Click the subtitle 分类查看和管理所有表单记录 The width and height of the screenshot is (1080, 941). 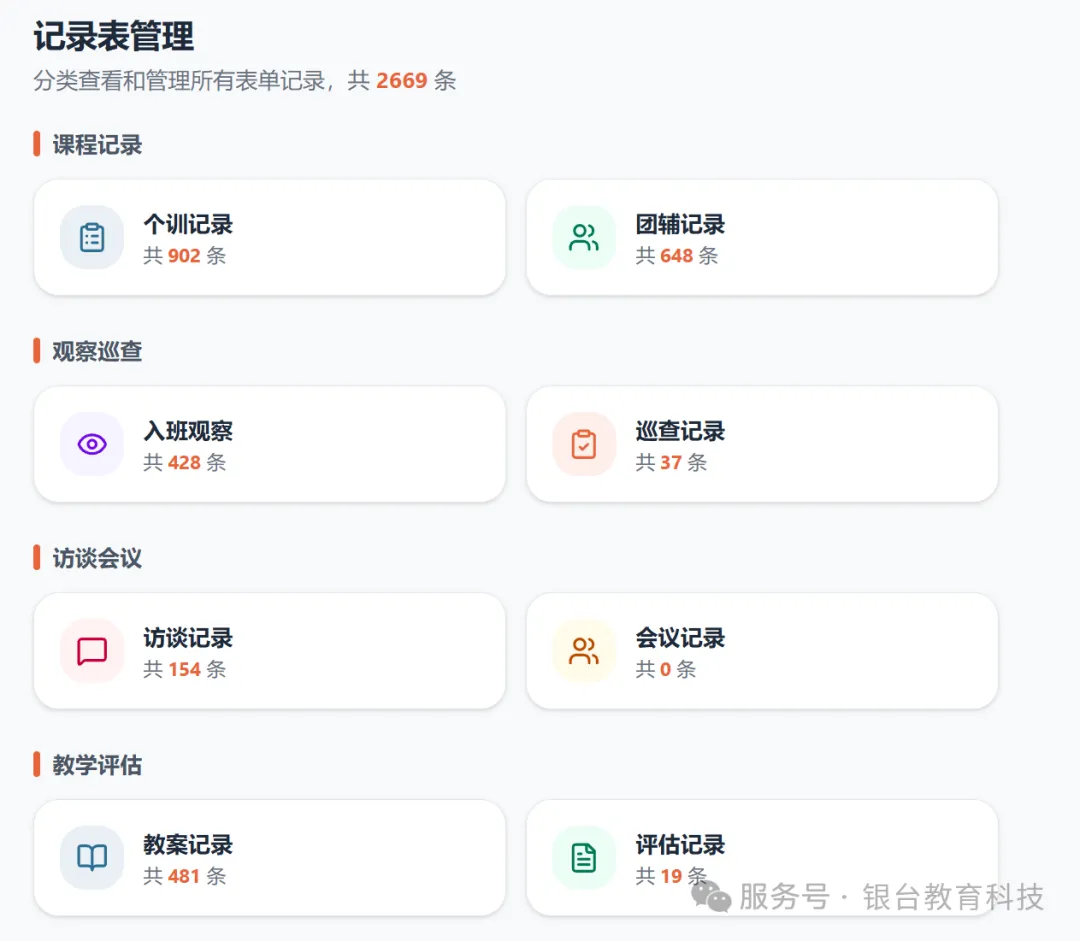[179, 81]
